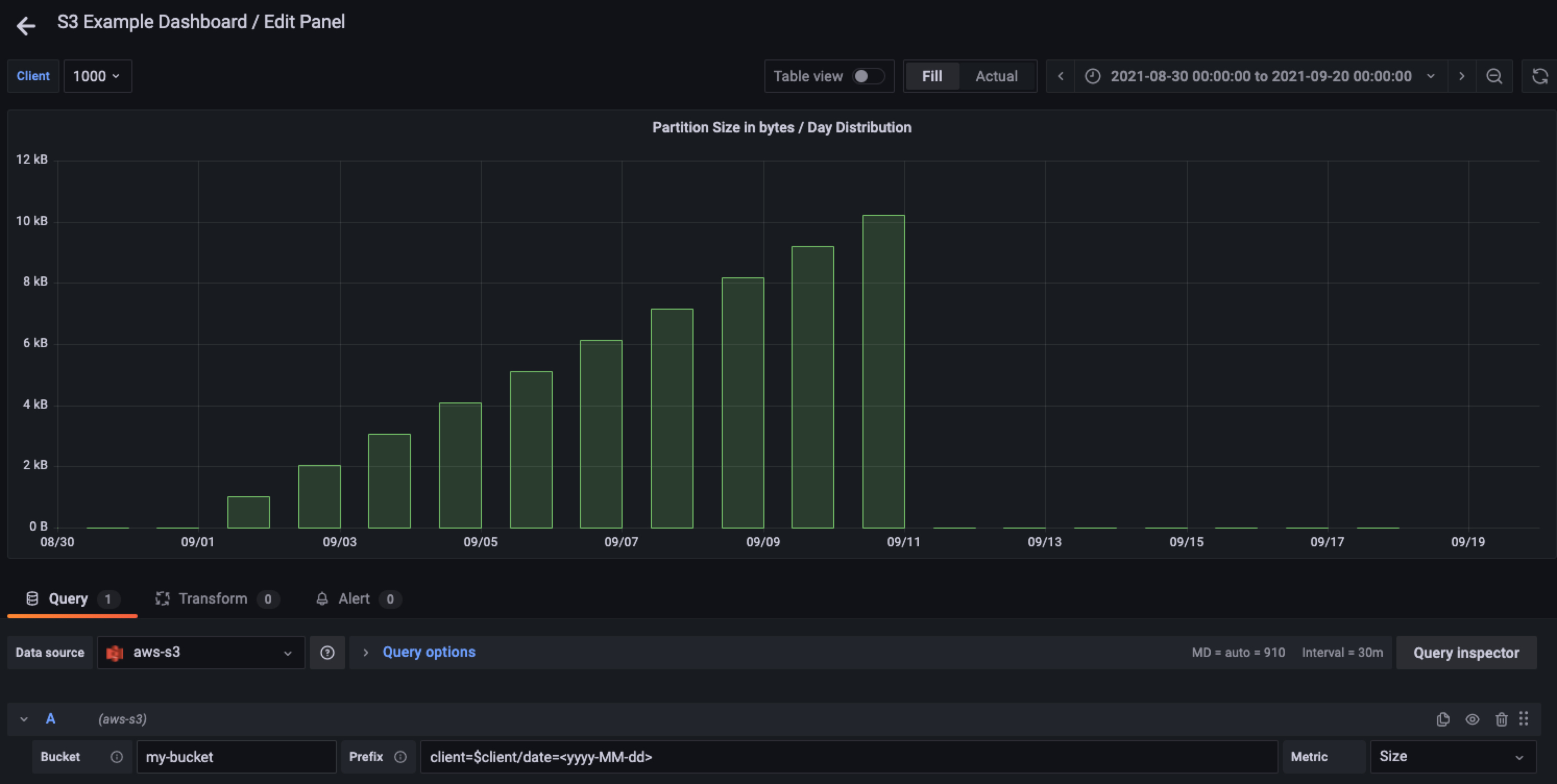Shift time range backward with left arrow
The width and height of the screenshot is (1557, 784).
tap(1060, 76)
